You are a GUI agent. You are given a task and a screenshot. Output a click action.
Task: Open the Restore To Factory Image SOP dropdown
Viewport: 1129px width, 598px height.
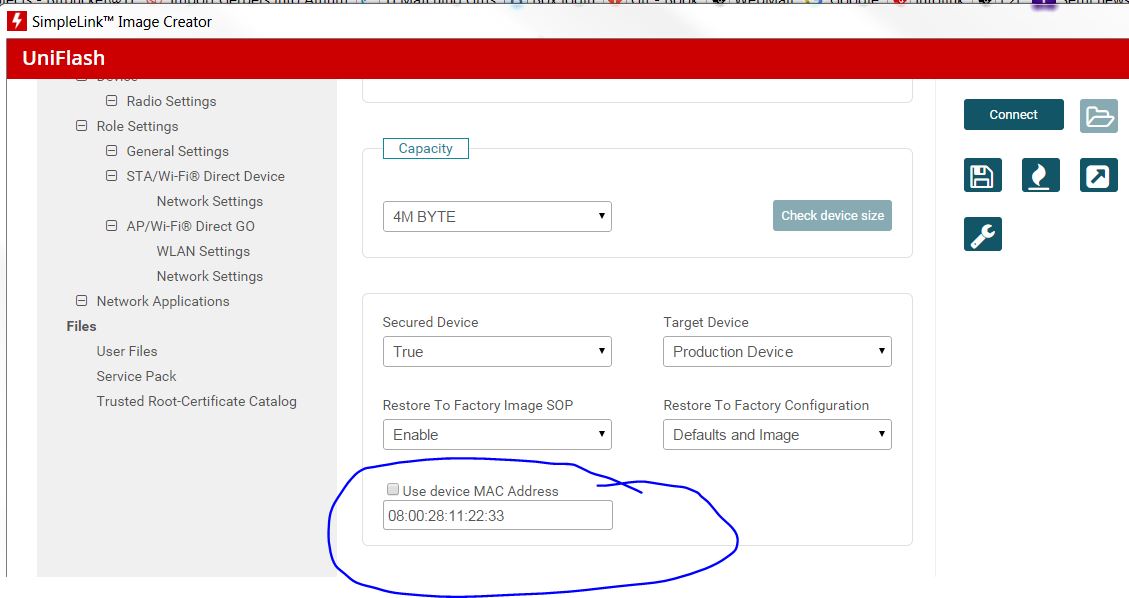(497, 435)
